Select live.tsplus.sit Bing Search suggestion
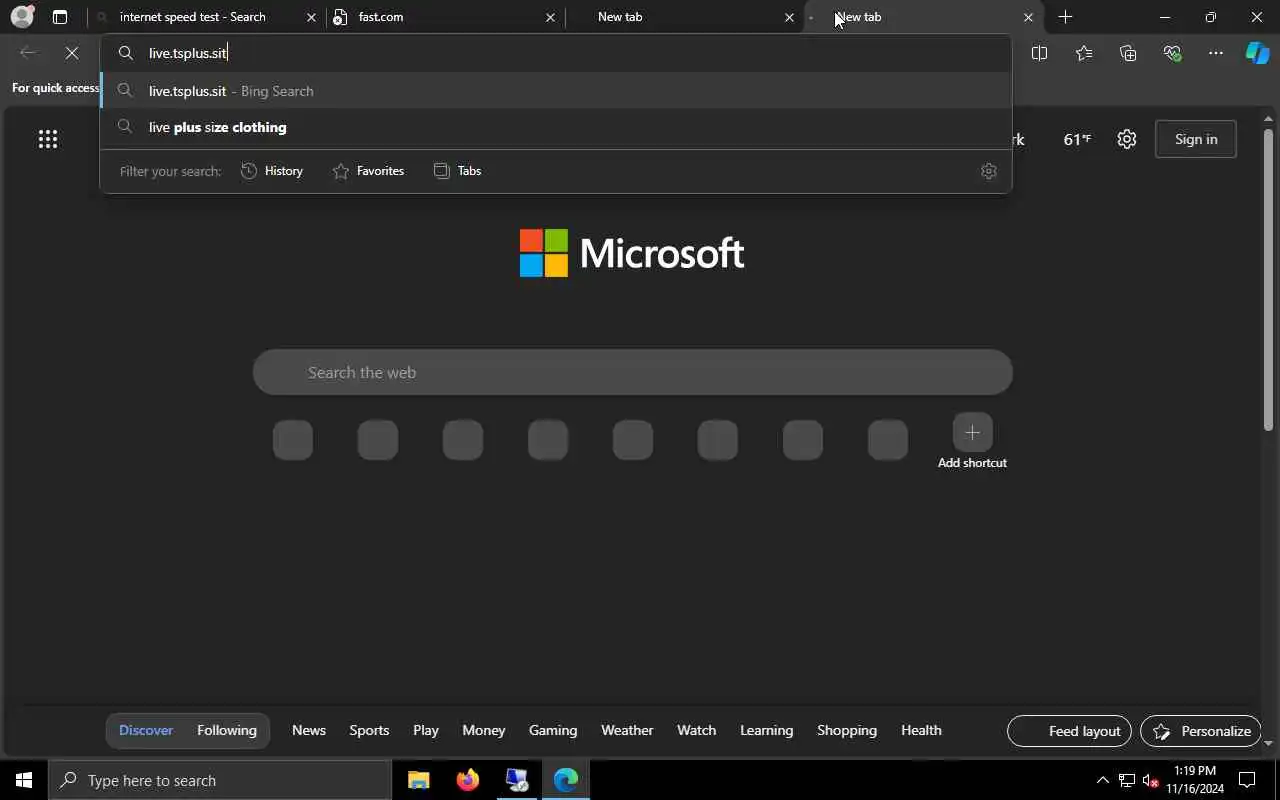 (x=556, y=91)
